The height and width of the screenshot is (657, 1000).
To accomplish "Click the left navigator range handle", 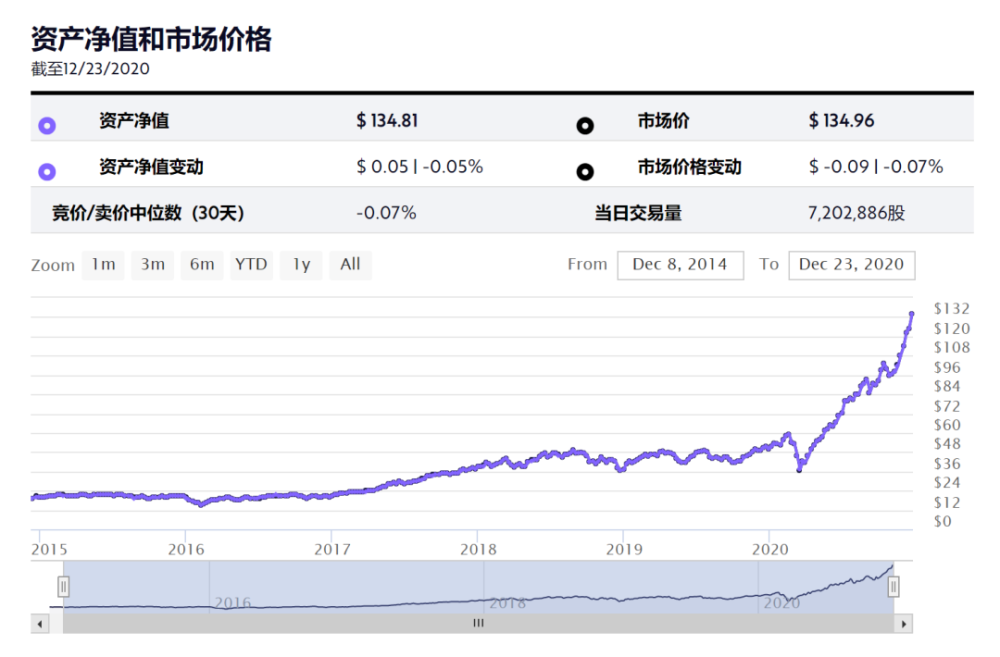I will (63, 586).
